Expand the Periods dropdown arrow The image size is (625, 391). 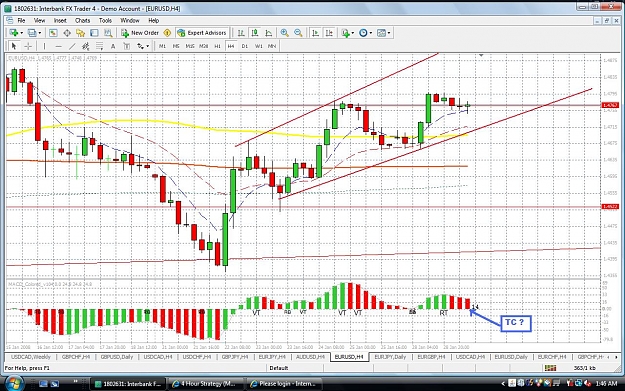pos(371,33)
